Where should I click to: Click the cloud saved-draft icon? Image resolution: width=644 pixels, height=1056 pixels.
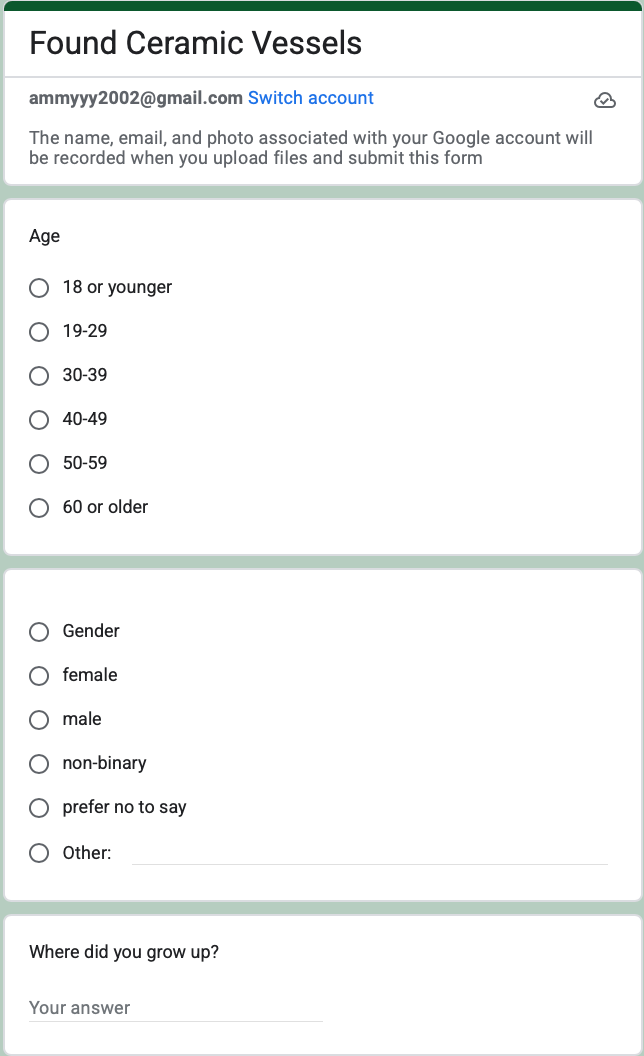pos(604,100)
